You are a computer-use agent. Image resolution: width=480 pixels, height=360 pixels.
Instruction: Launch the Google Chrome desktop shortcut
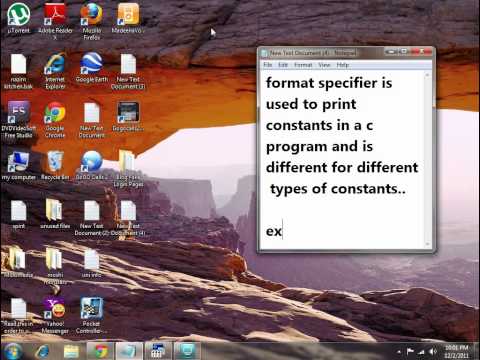[x=55, y=120]
